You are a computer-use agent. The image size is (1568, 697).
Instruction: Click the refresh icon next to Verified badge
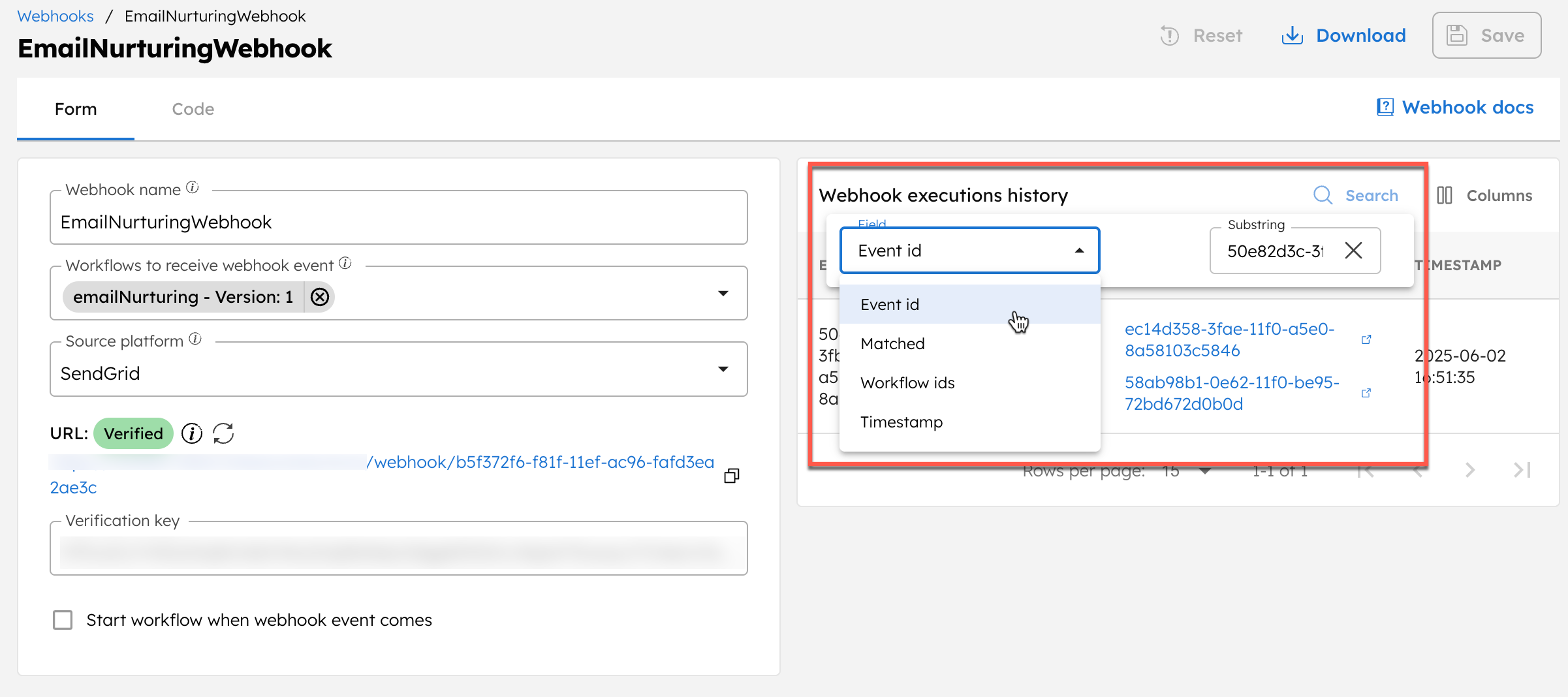tap(224, 433)
